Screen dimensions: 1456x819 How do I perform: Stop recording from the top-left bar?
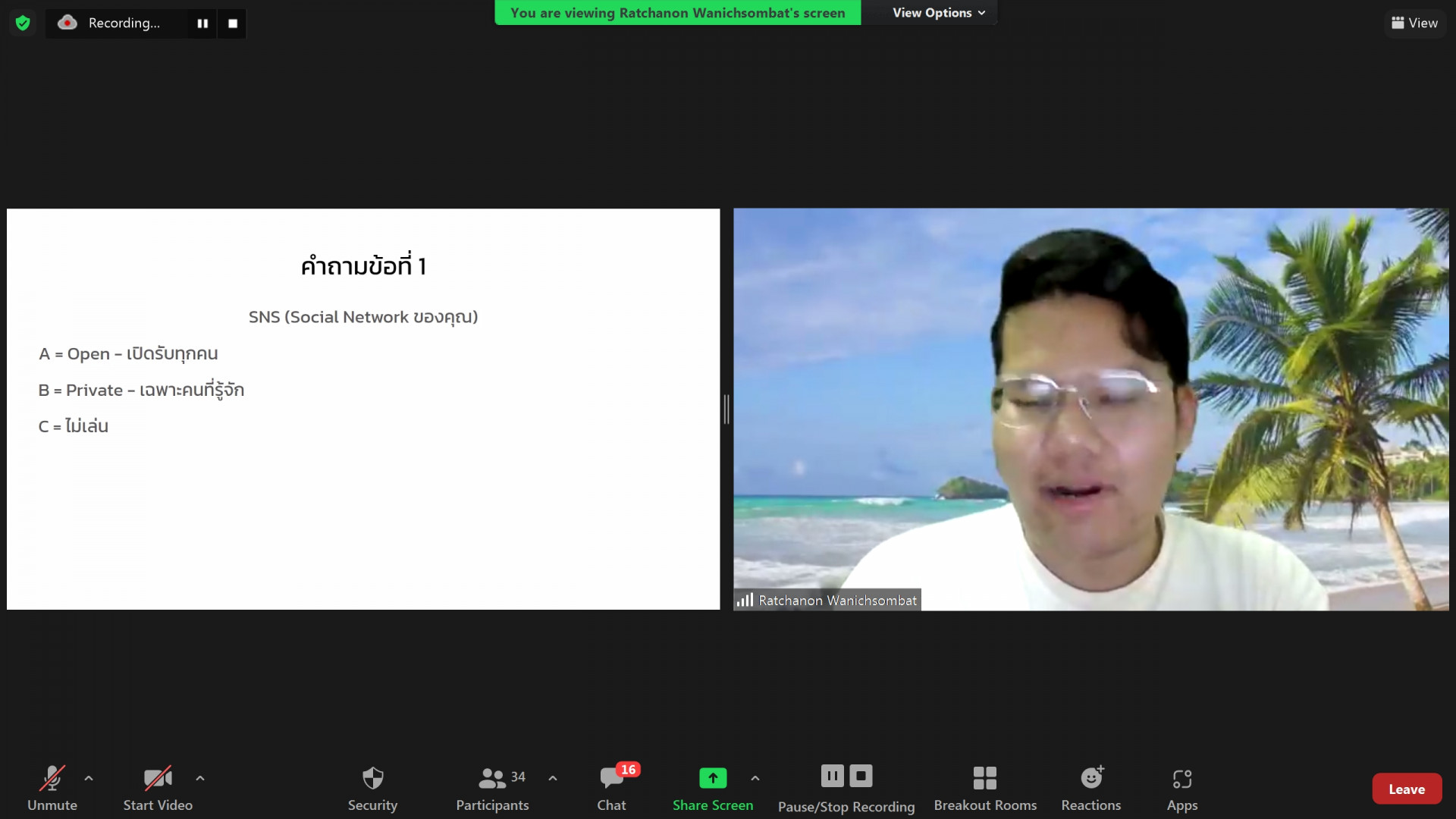(x=233, y=24)
